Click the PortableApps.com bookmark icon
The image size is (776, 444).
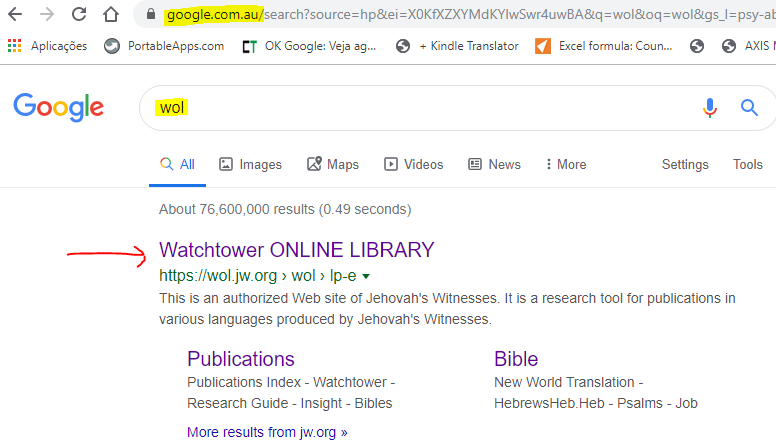112,46
